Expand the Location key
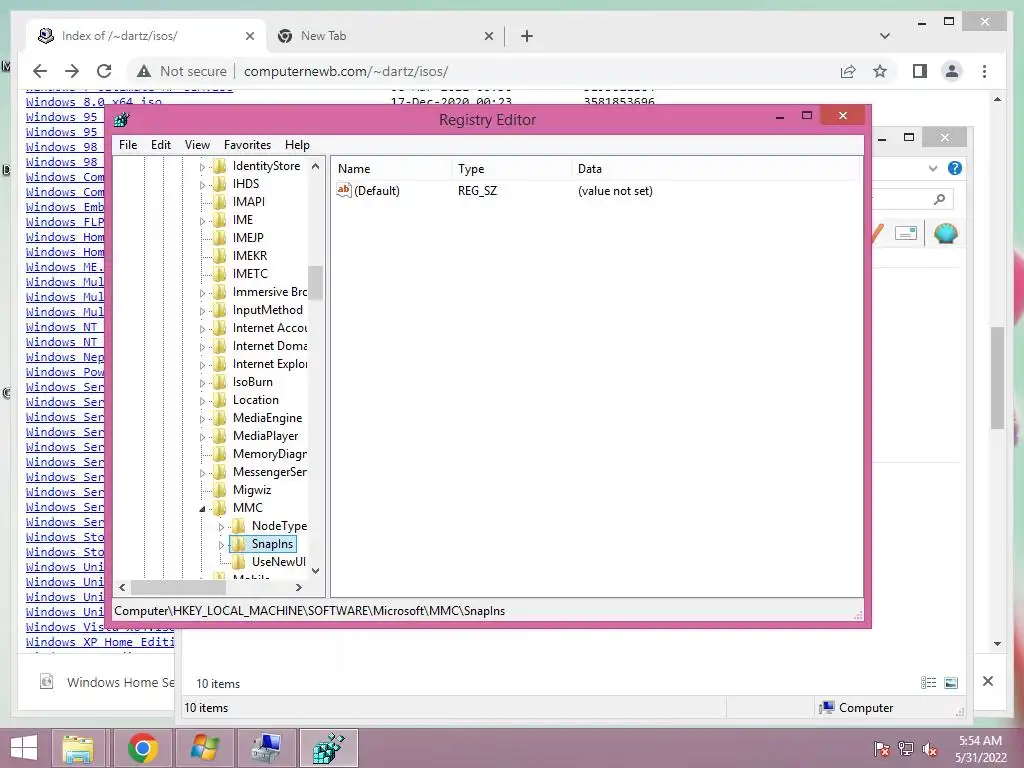This screenshot has height=768, width=1024. click(x=202, y=401)
